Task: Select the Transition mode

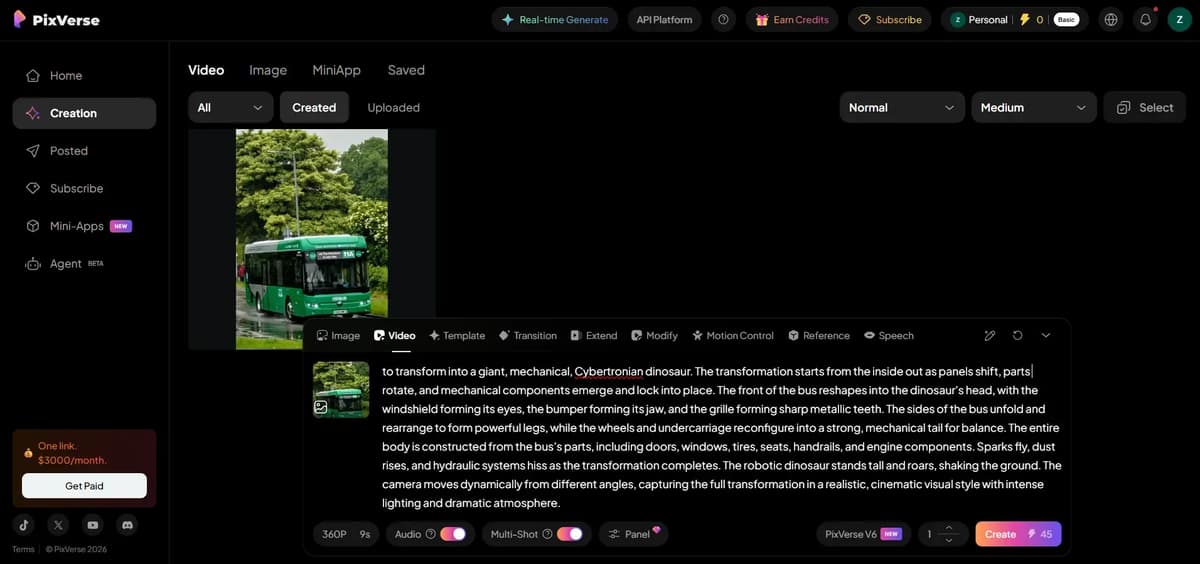Action: pyautogui.click(x=527, y=335)
